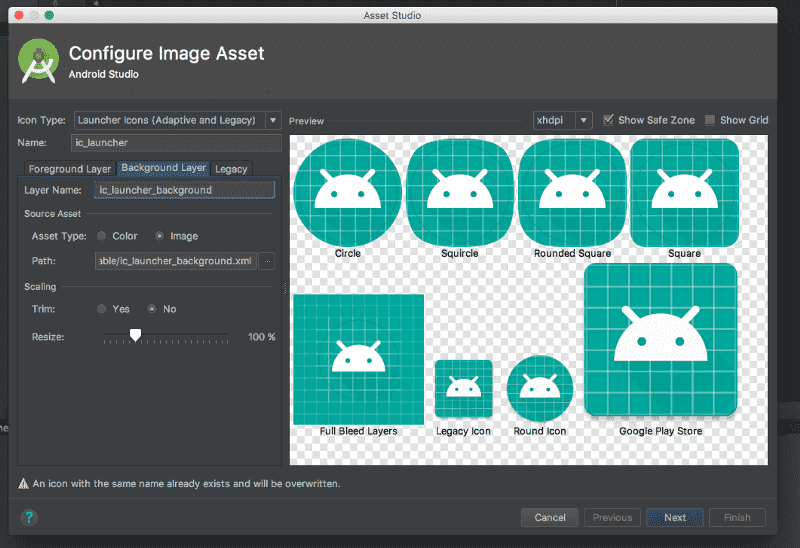Set Trim to No
800x548 pixels.
[152, 309]
